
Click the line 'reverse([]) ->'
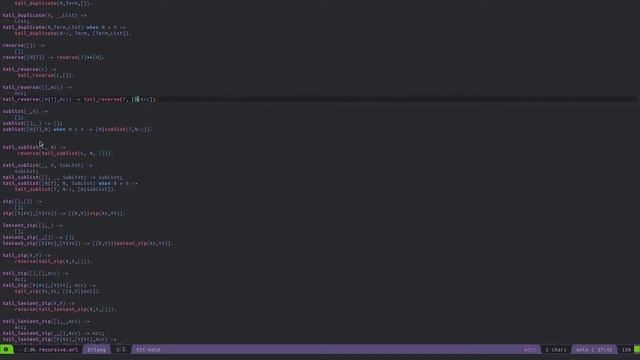[24, 45]
